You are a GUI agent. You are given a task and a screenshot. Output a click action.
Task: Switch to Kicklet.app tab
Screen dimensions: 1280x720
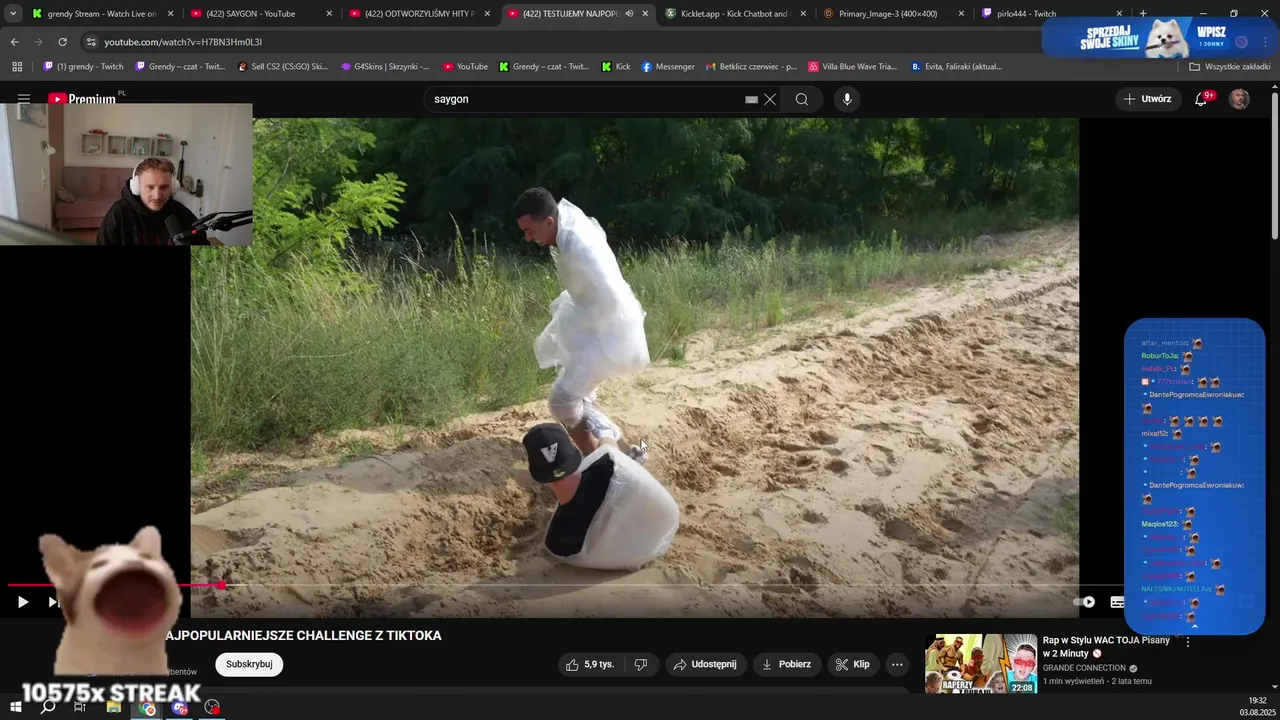(x=735, y=14)
